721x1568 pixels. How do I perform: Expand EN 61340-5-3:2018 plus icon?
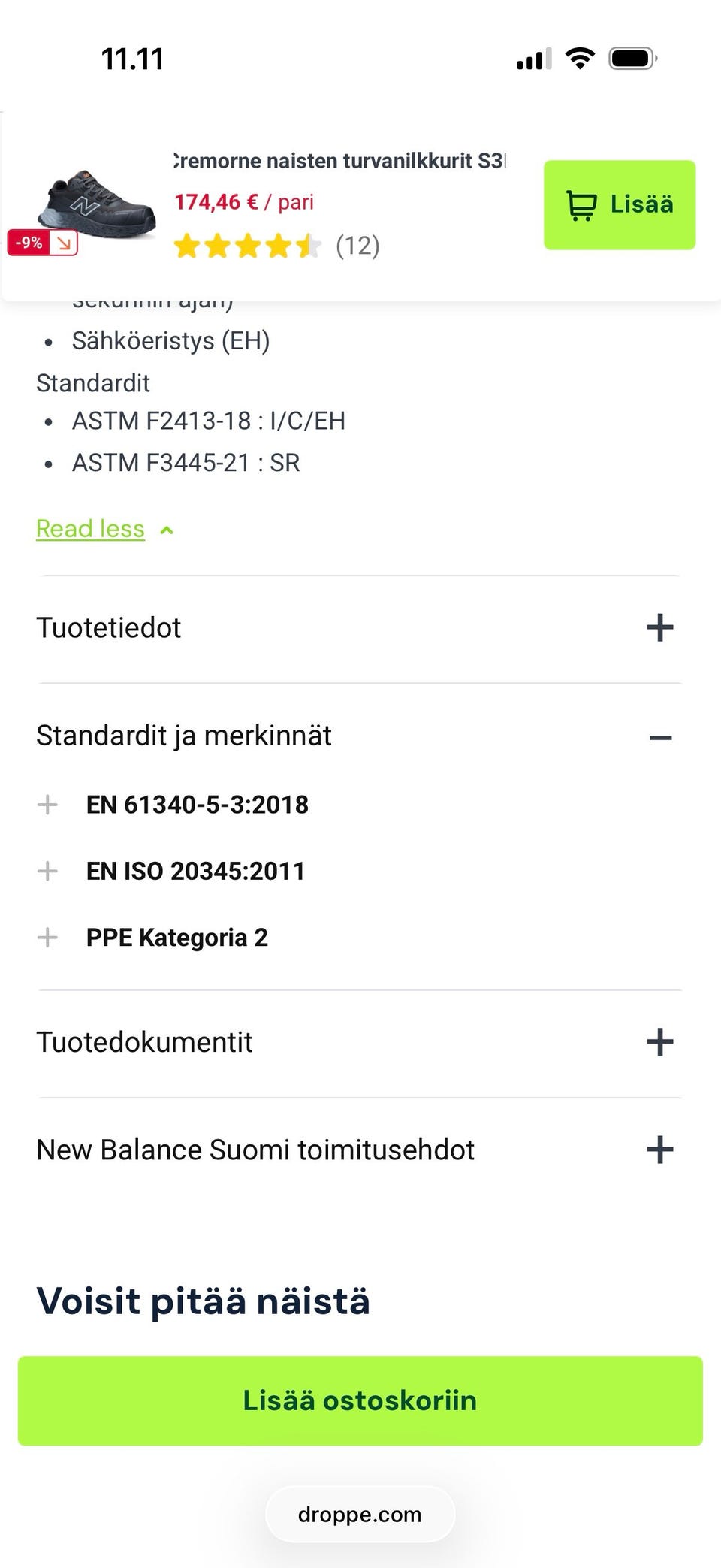click(47, 805)
